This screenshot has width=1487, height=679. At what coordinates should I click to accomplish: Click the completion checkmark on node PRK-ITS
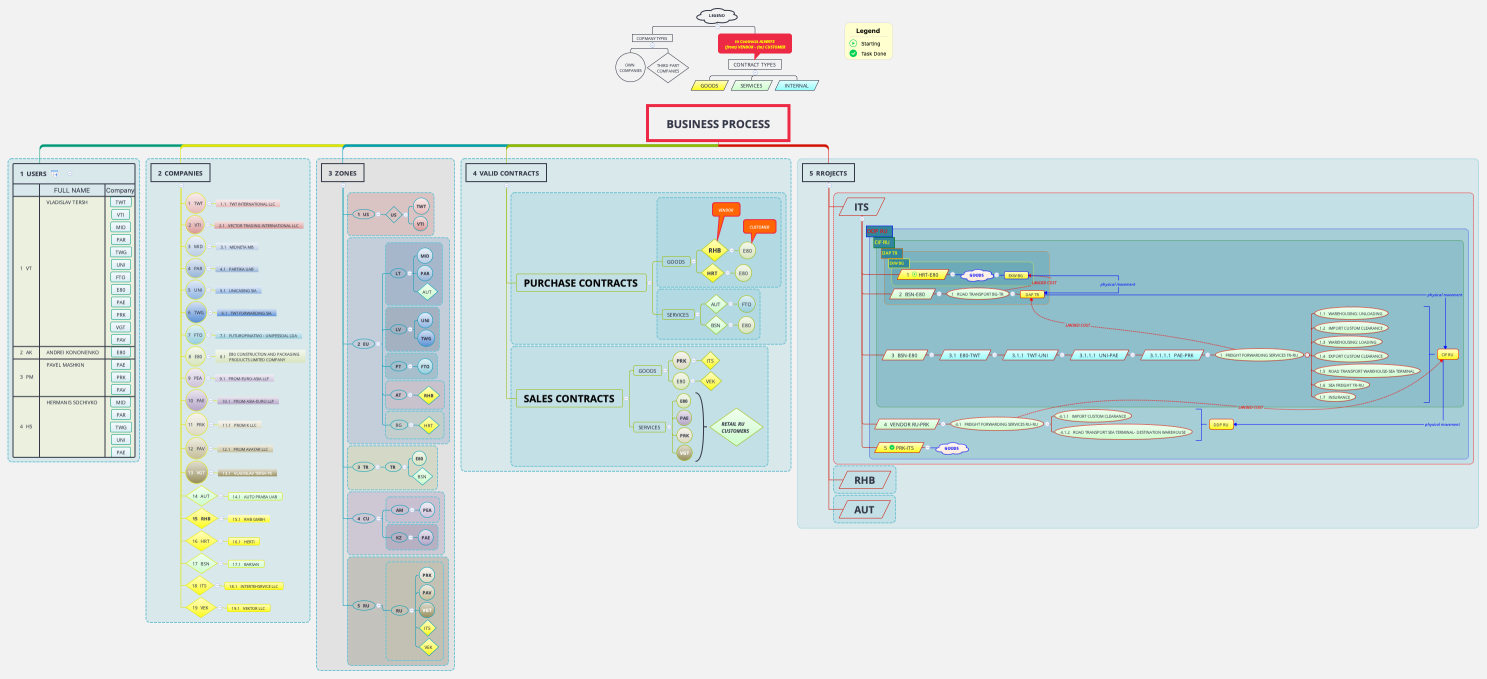click(x=891, y=447)
